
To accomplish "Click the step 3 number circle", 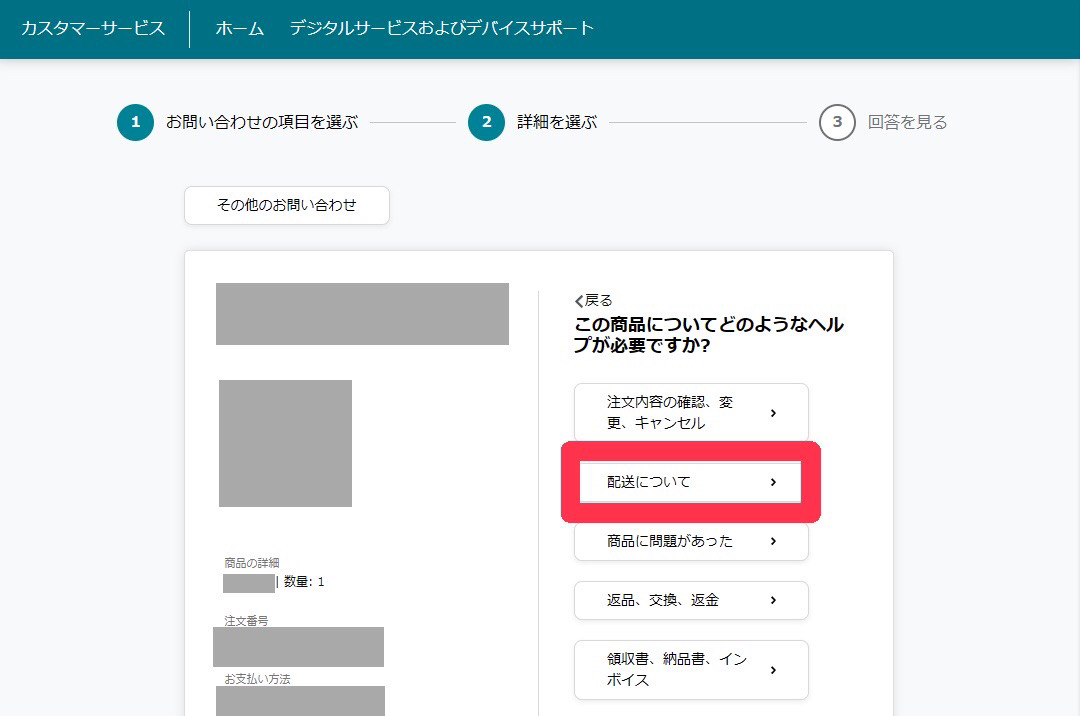I will click(837, 123).
